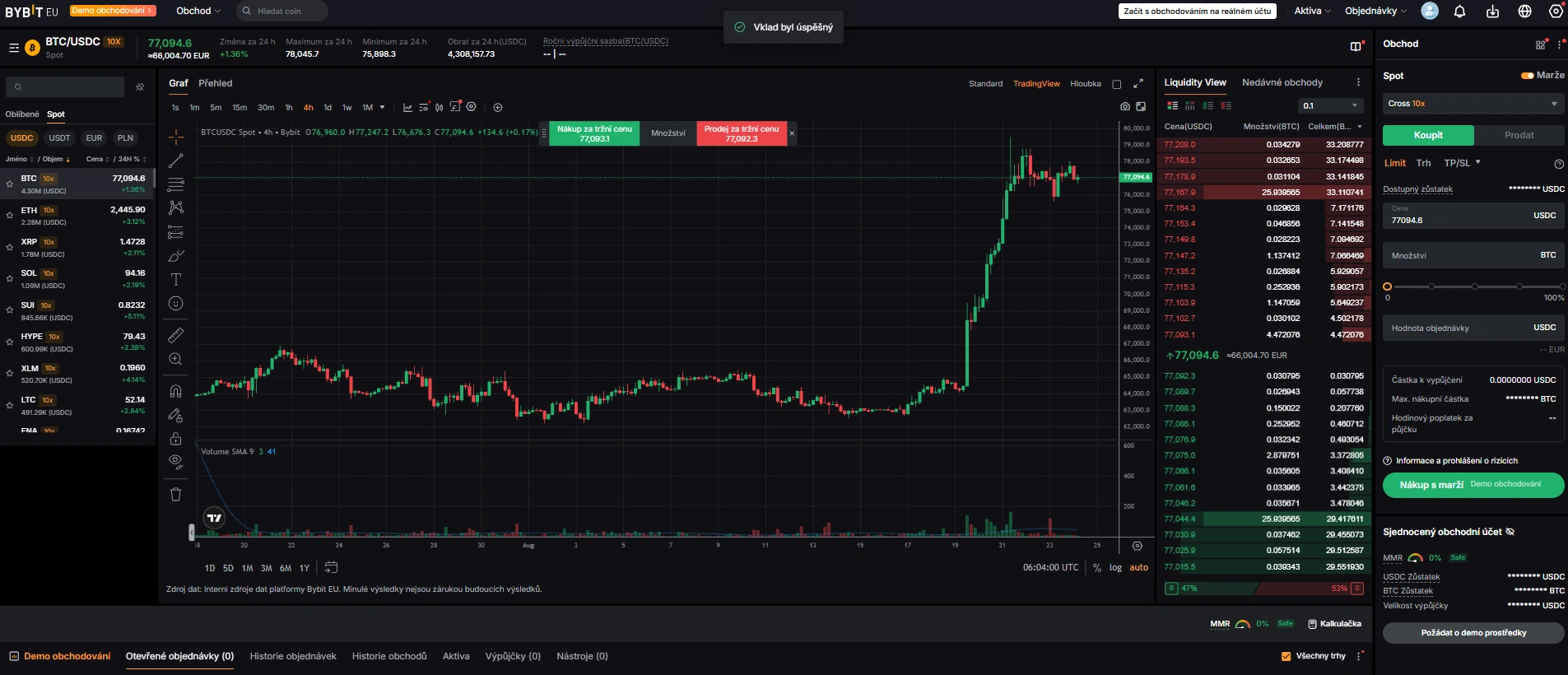The width and height of the screenshot is (1568, 675).
Task: Click the Nákup s marží button
Action: (1473, 485)
